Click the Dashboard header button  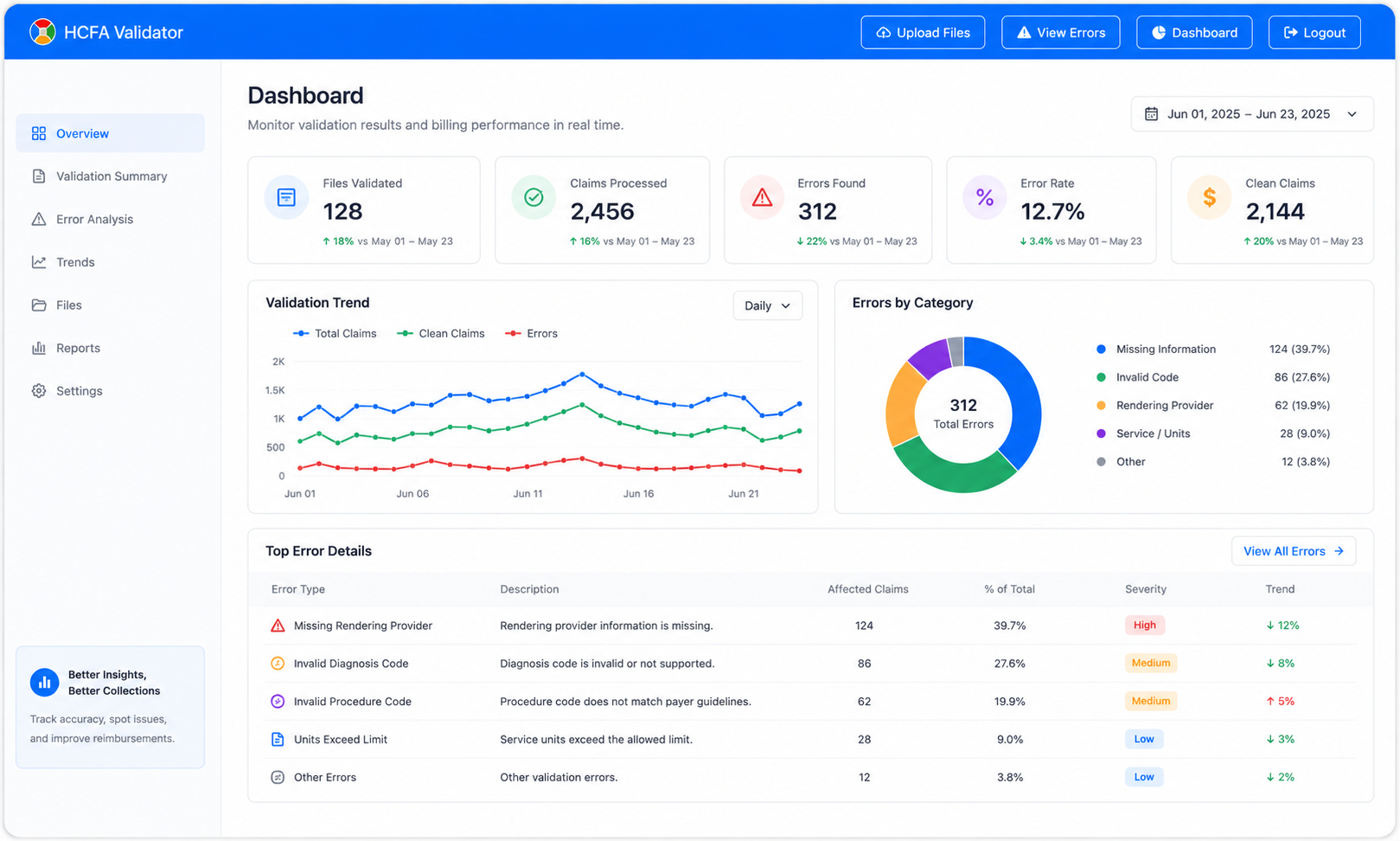(1194, 33)
